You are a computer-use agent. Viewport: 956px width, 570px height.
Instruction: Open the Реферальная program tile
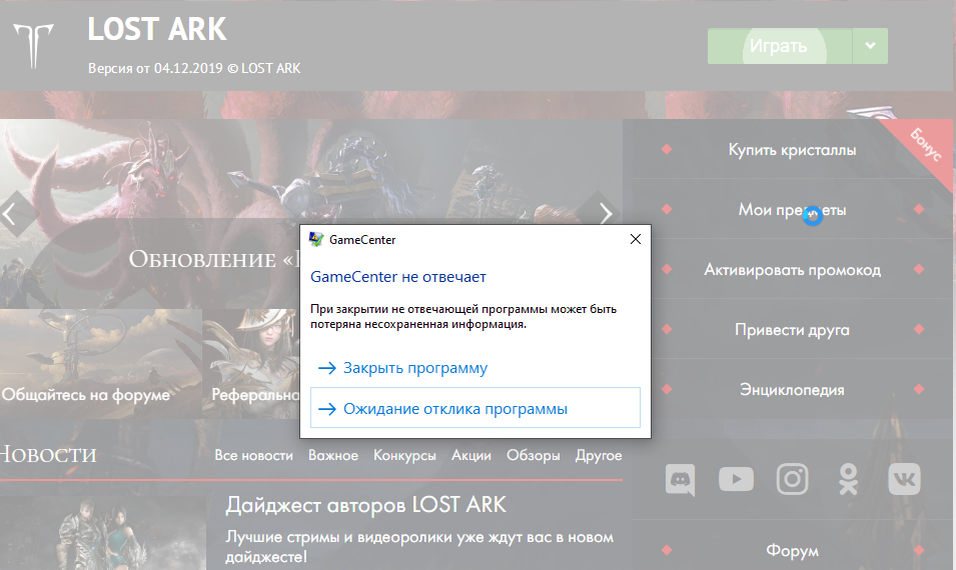251,363
